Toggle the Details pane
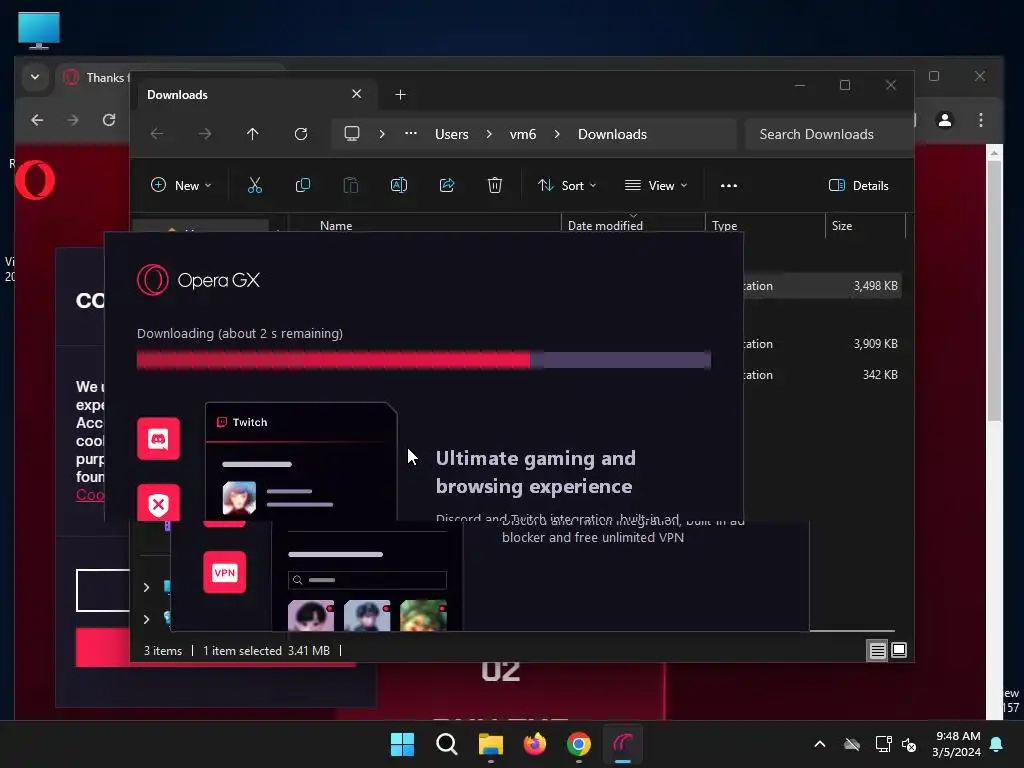The width and height of the screenshot is (1024, 768). [x=858, y=185]
